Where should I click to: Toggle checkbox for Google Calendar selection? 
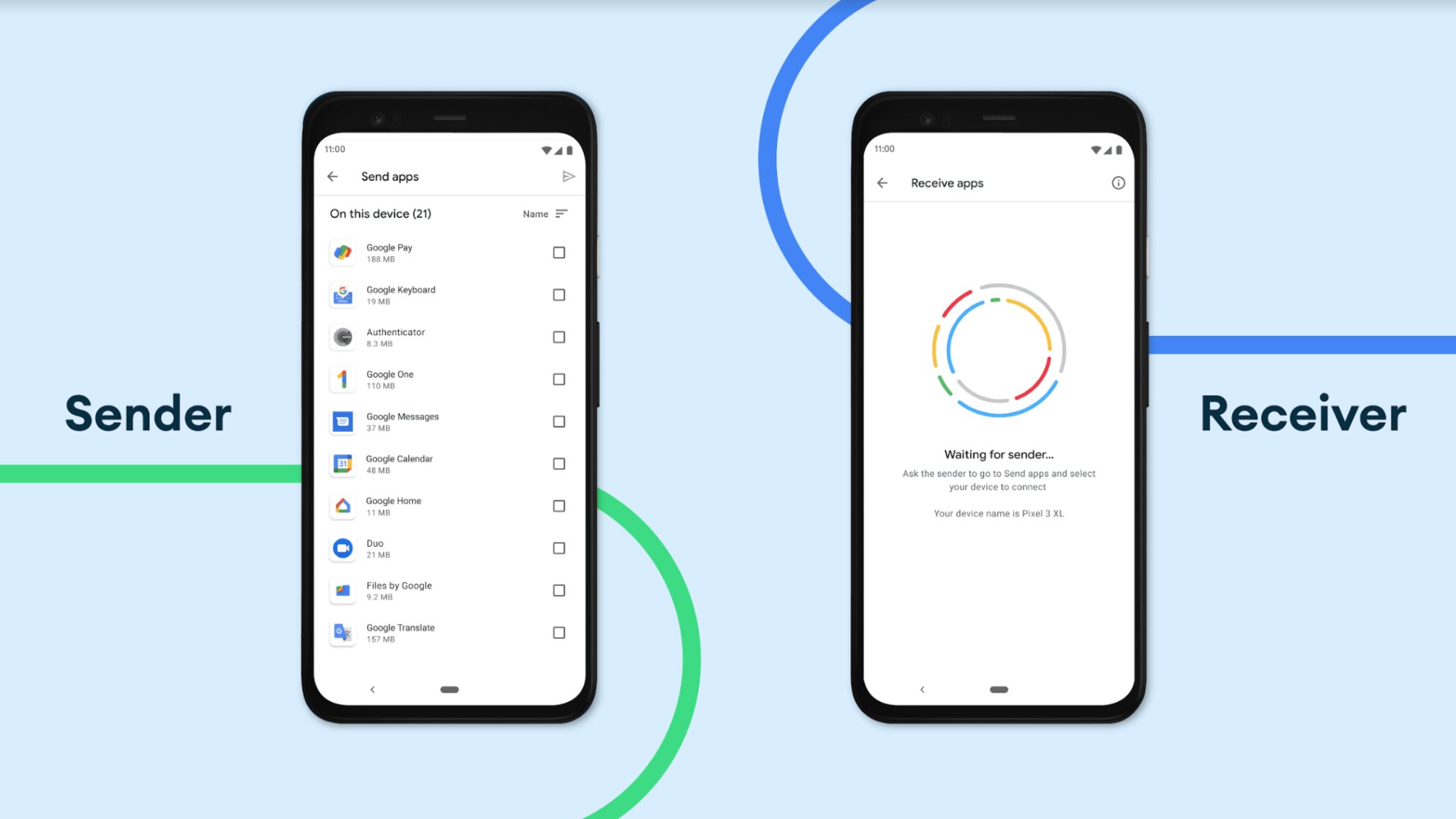559,463
